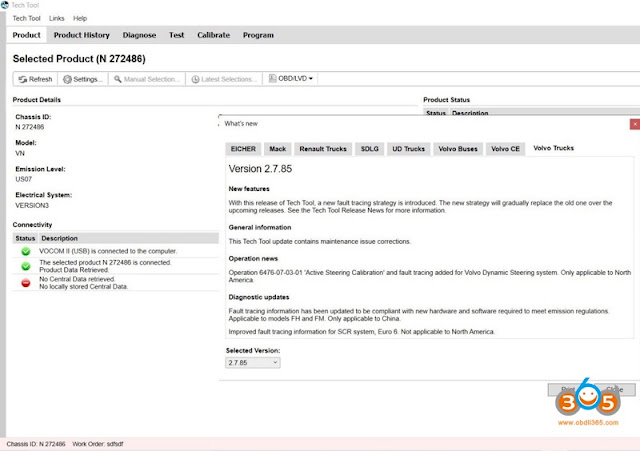This screenshot has height=451, width=640.
Task: Click the OBD/LVD document icon
Action: click(x=272, y=78)
